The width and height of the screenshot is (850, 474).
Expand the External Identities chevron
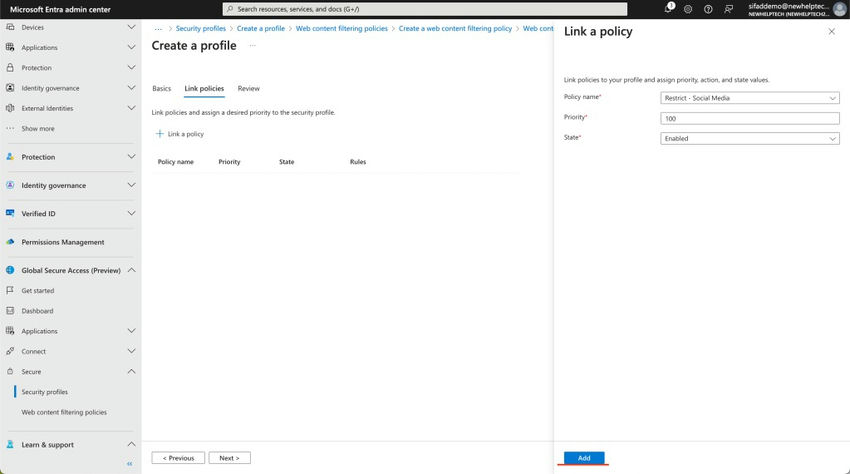(x=131, y=108)
